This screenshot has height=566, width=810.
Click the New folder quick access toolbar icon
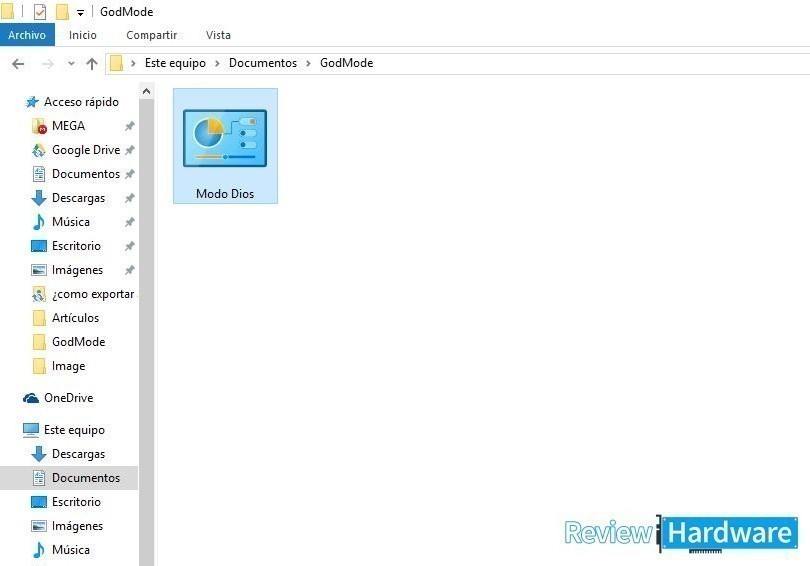point(61,11)
